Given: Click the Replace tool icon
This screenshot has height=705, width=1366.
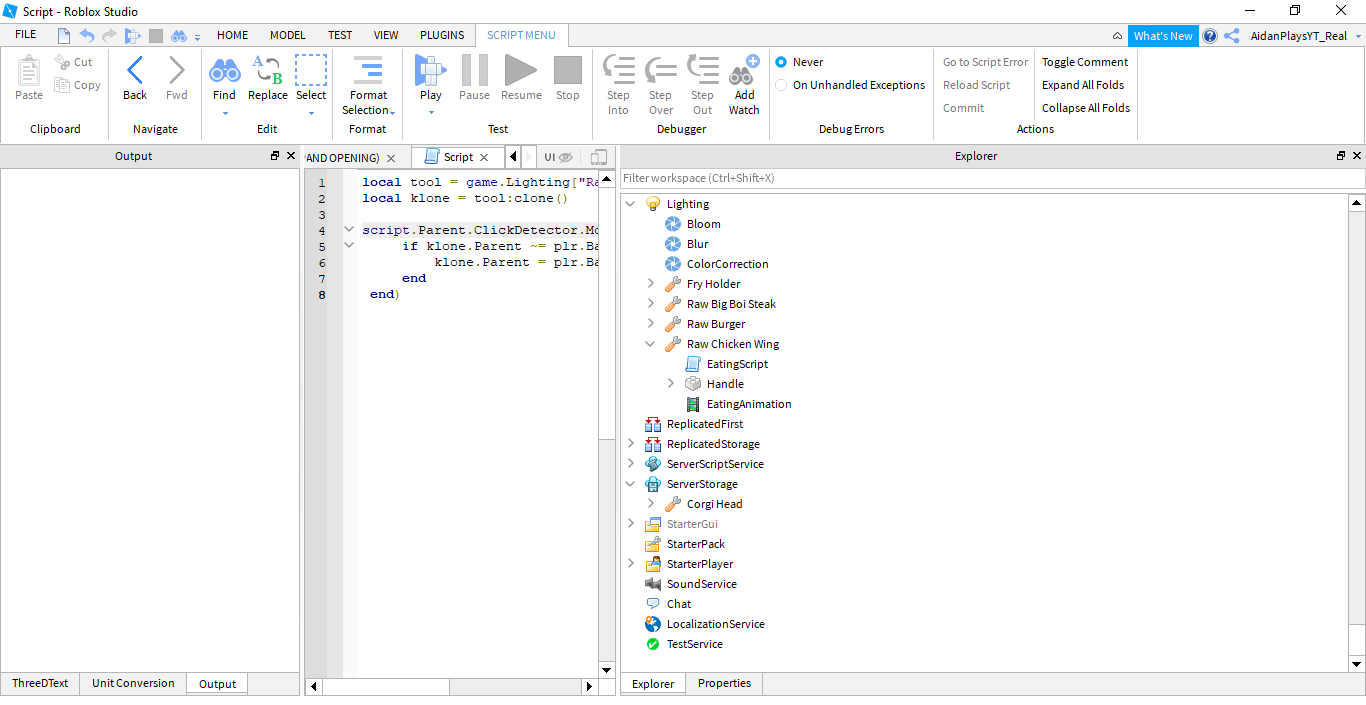Looking at the screenshot, I should click(267, 71).
